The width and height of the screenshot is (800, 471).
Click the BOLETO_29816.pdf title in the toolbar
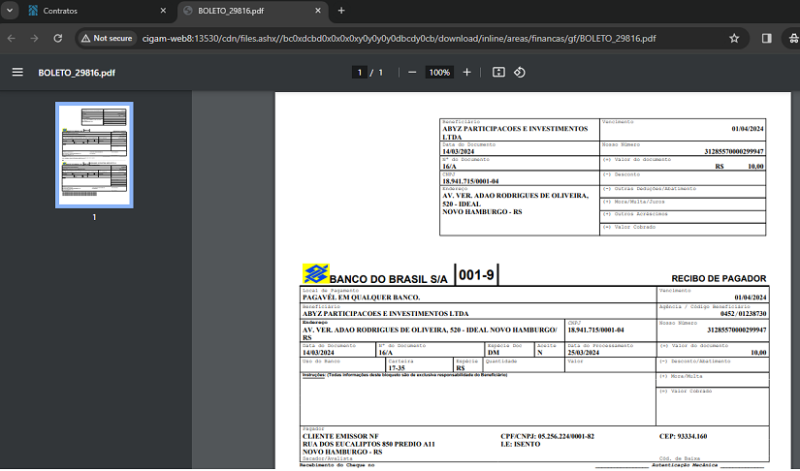(x=77, y=73)
